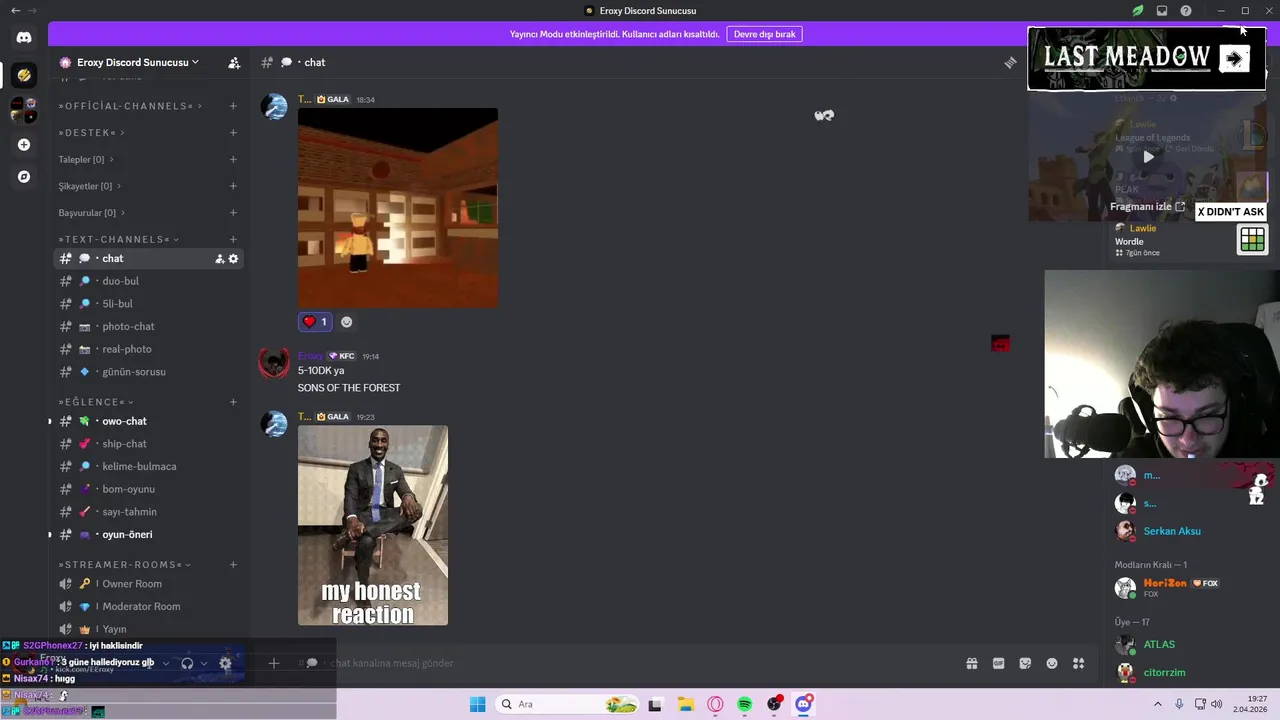
Task: Switch to the duo-bul channel
Action: point(148,281)
